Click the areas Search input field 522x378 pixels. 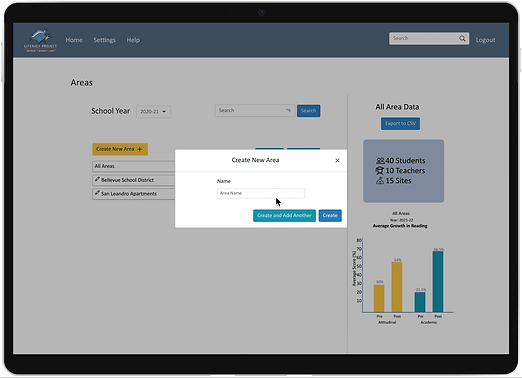click(255, 110)
